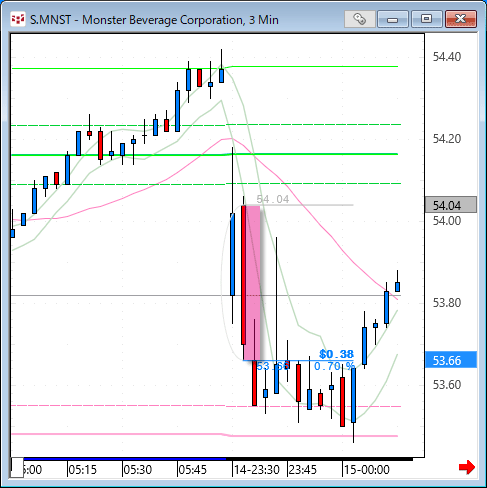Click the blue 53.66 price marker
487x488 pixels.
pos(451,360)
